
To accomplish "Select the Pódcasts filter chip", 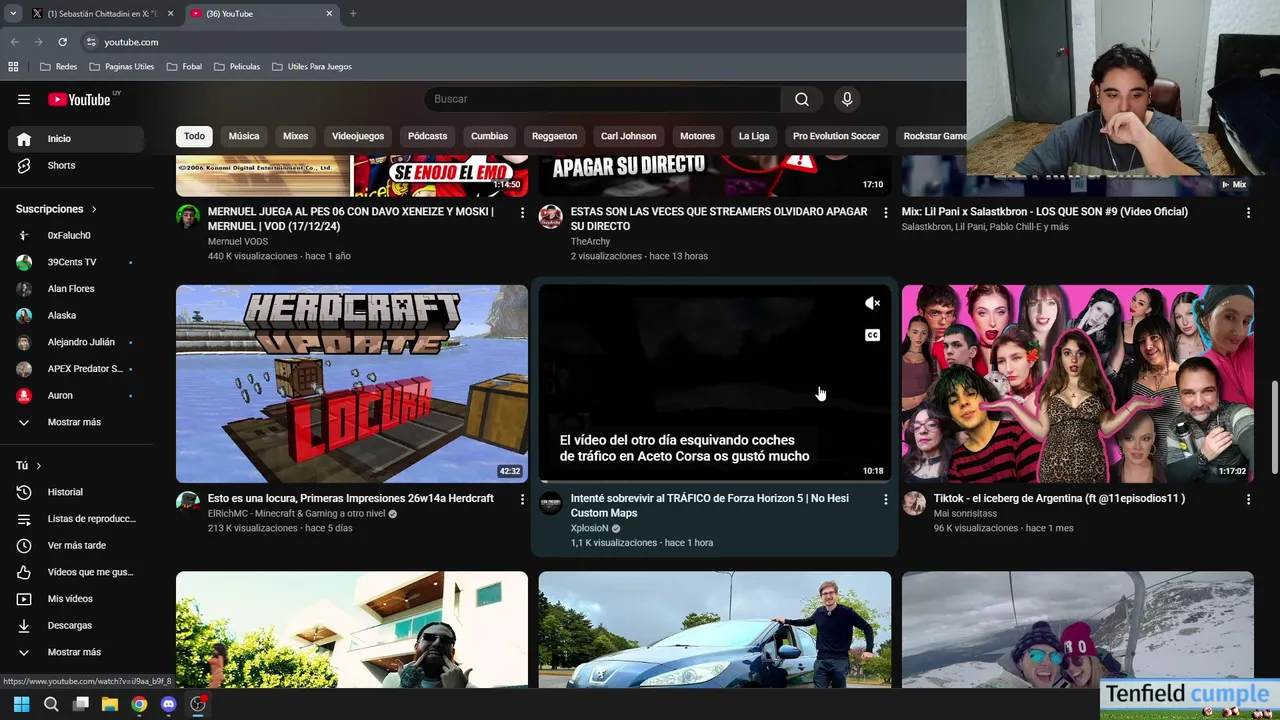I will click(x=427, y=136).
